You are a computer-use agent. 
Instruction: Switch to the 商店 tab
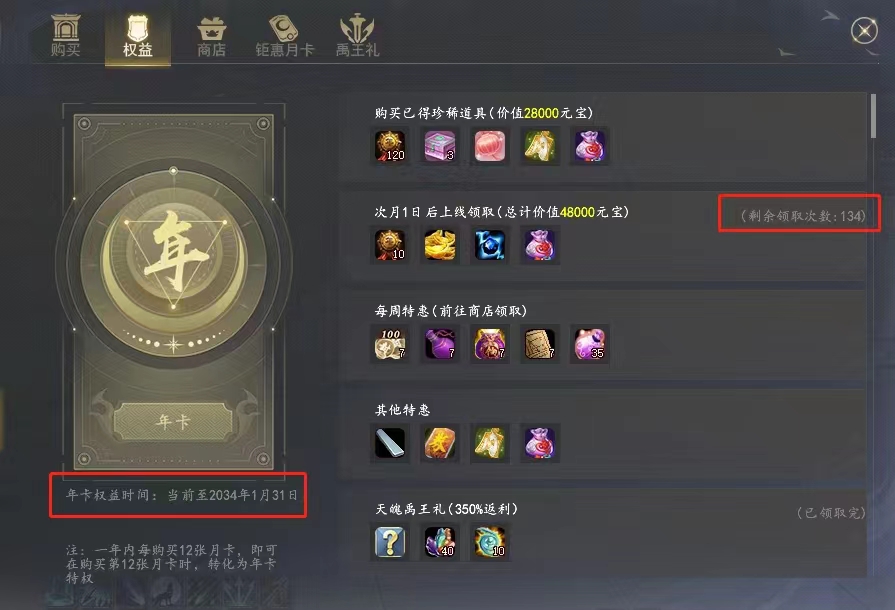click(x=211, y=37)
